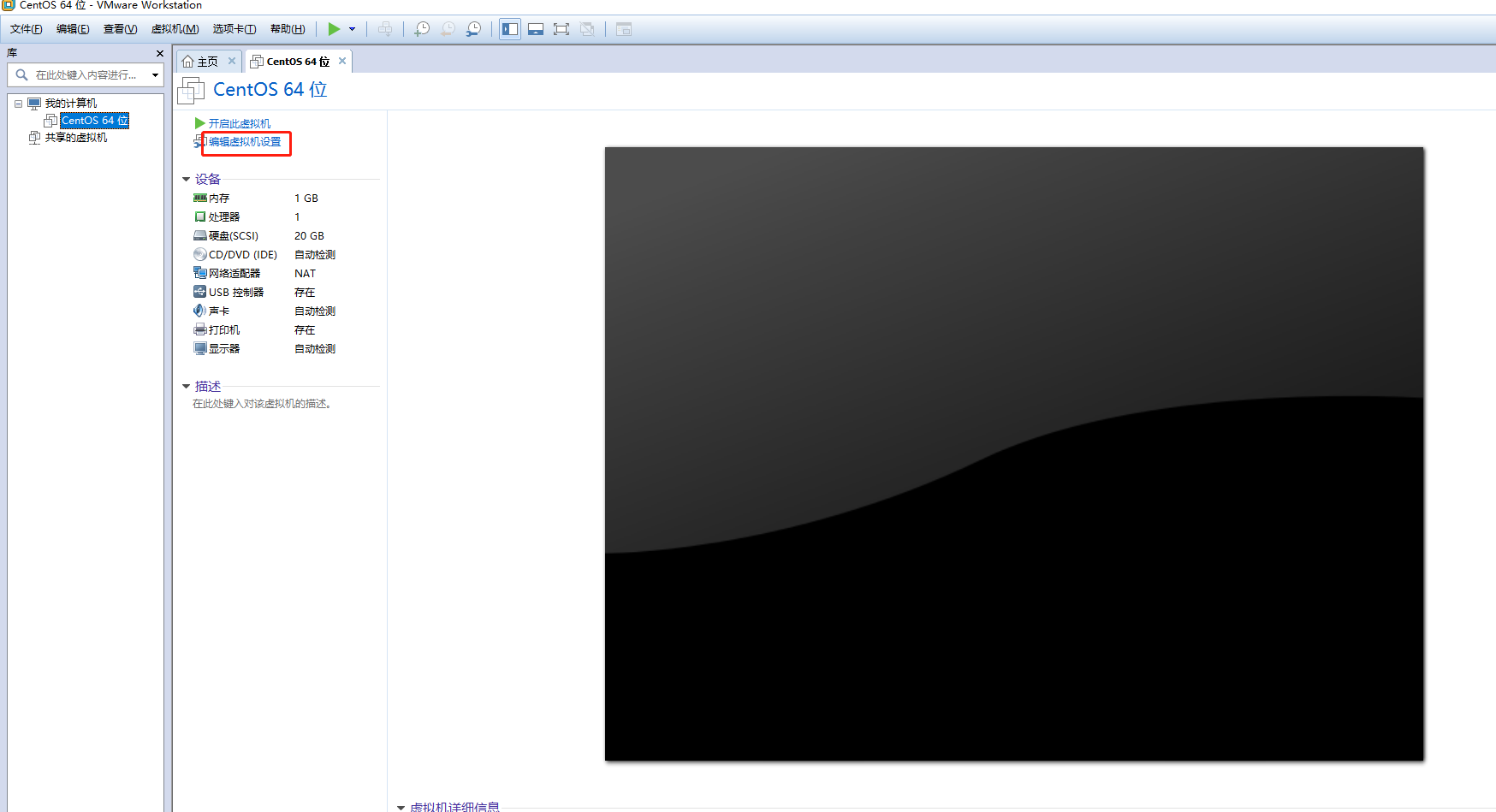
Task: Toggle thumbnail bar view icon
Action: [x=536, y=29]
